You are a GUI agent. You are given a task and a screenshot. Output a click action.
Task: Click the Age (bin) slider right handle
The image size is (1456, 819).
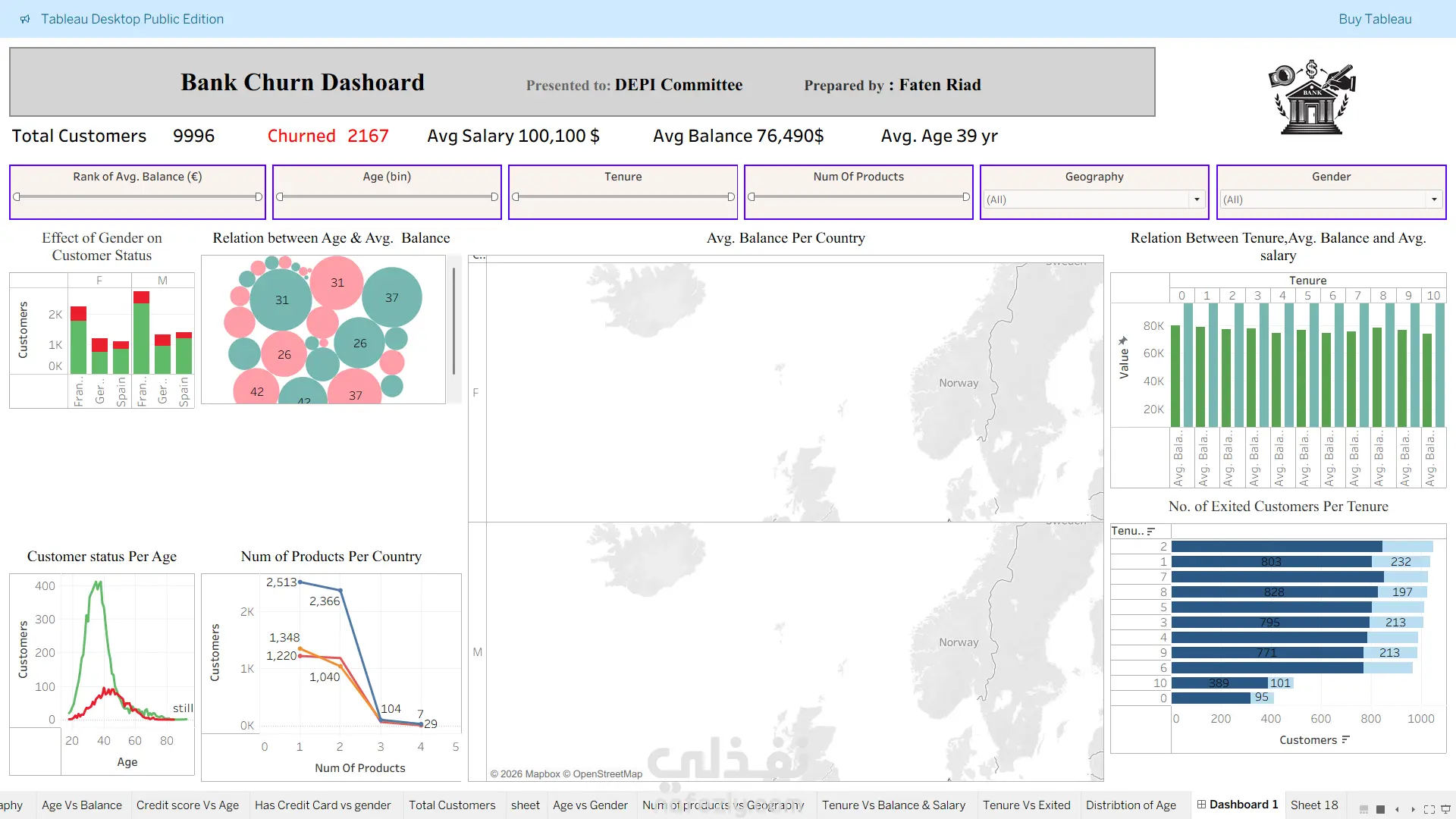[494, 197]
